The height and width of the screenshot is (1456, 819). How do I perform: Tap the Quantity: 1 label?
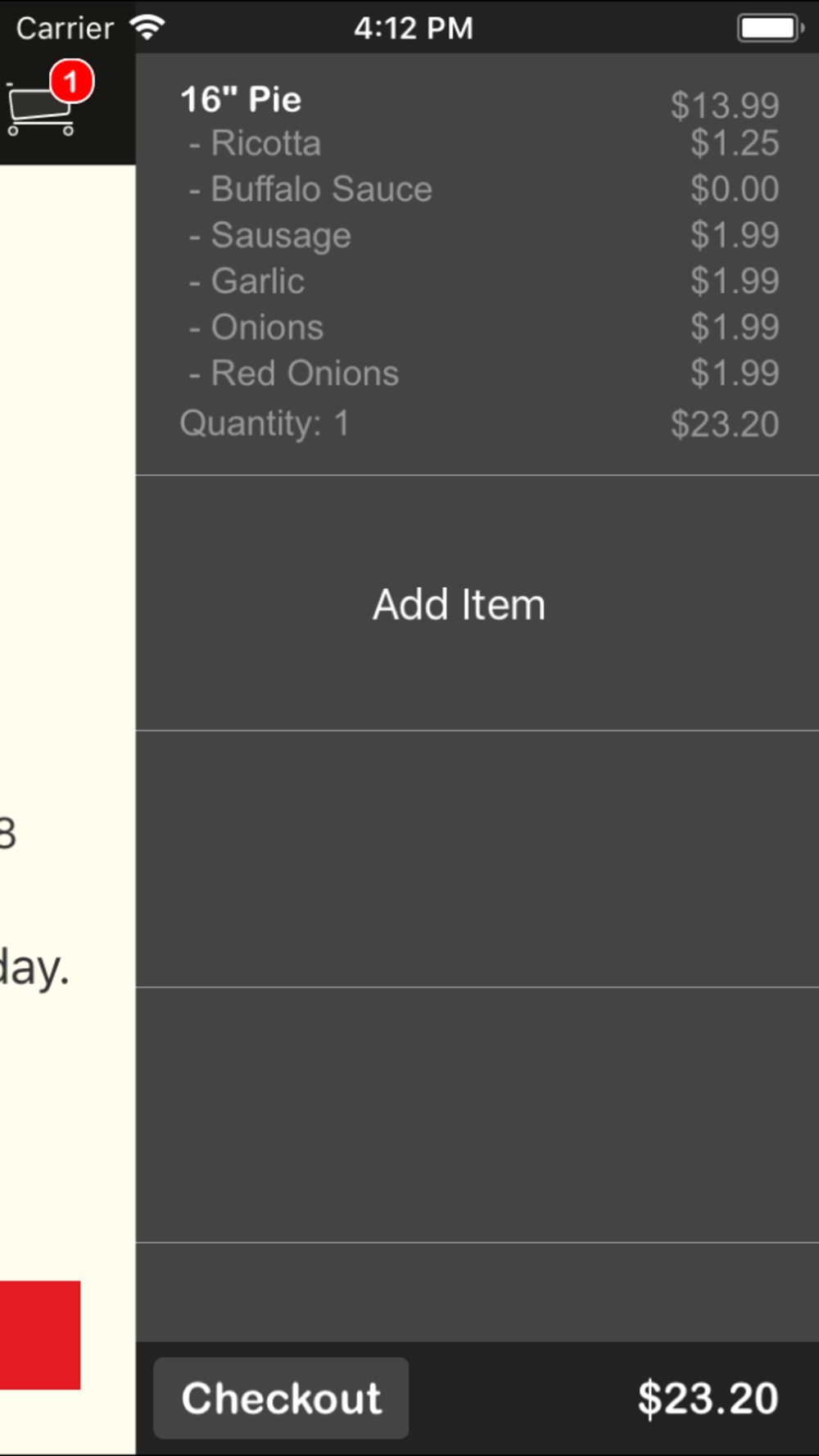(265, 423)
